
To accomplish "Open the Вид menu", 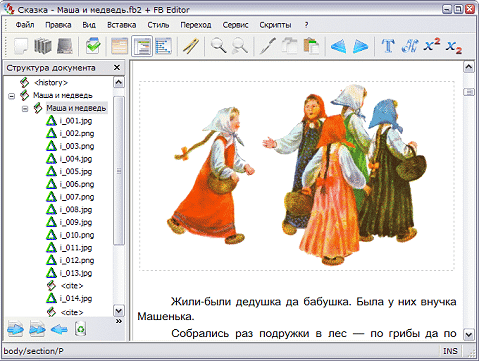I will (89, 25).
